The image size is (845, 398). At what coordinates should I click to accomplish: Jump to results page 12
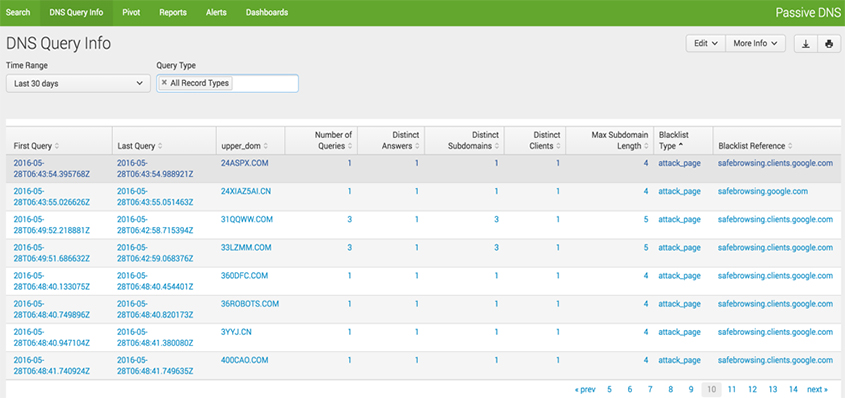[752, 389]
